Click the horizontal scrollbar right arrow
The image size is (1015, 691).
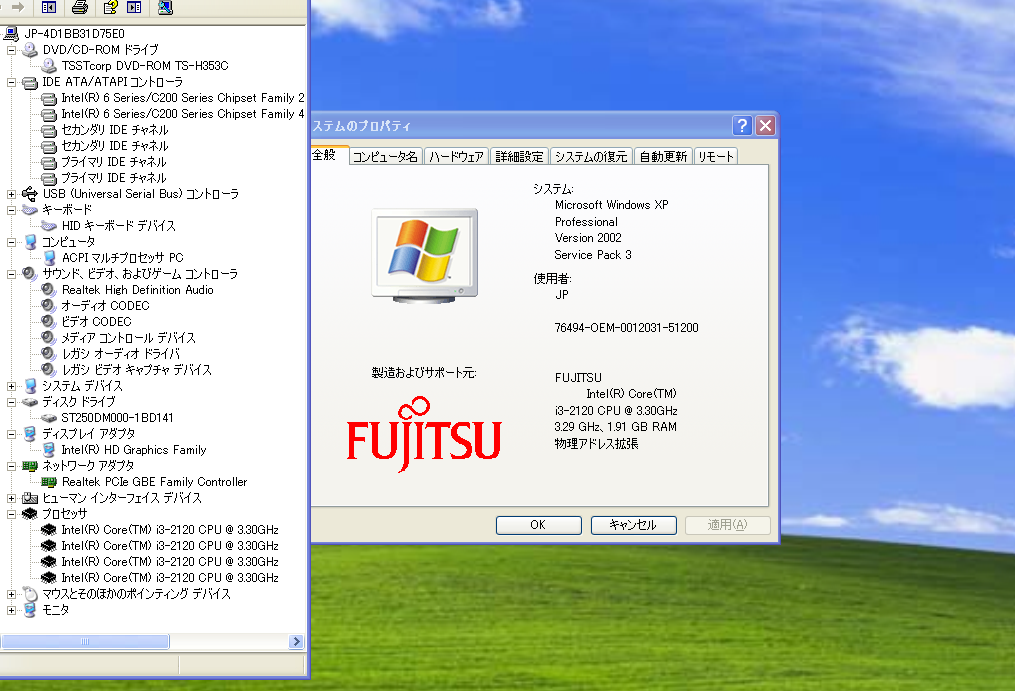pyautogui.click(x=296, y=641)
